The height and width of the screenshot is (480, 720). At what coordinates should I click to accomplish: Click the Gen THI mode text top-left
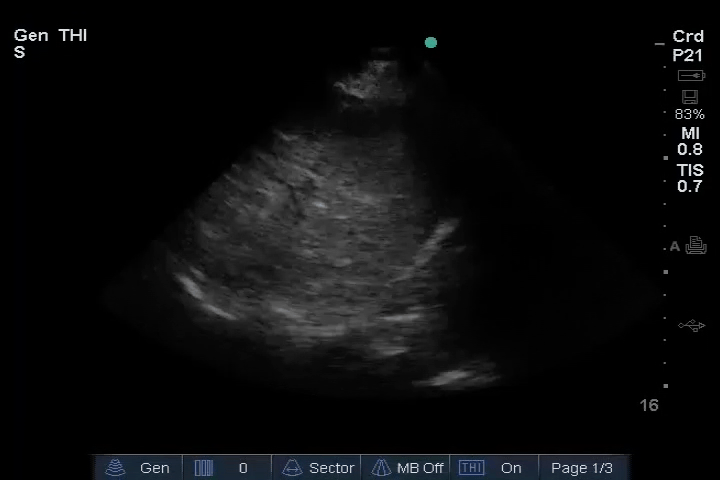pyautogui.click(x=50, y=36)
